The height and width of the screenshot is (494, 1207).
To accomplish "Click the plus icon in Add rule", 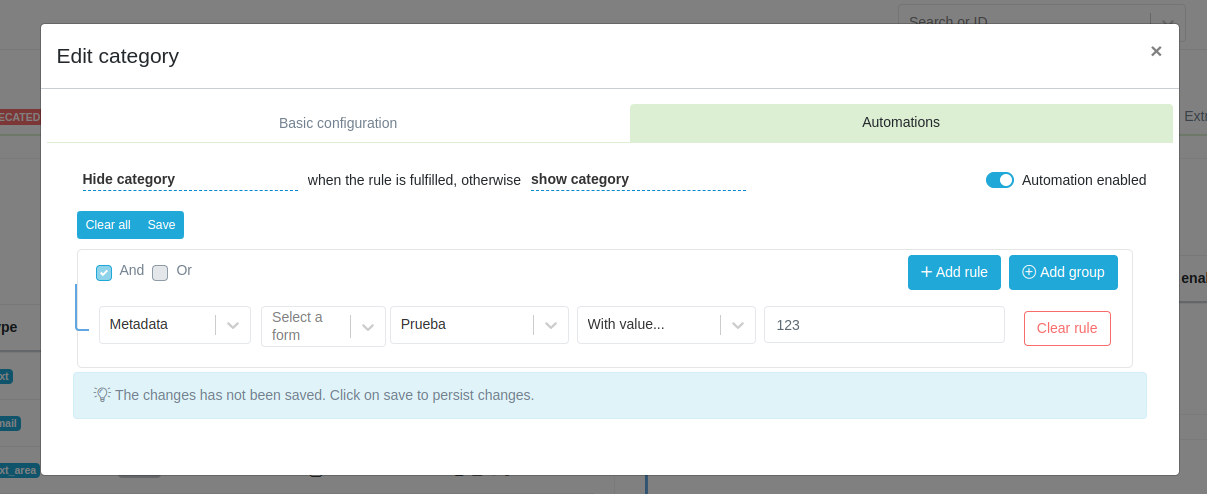I will point(926,272).
